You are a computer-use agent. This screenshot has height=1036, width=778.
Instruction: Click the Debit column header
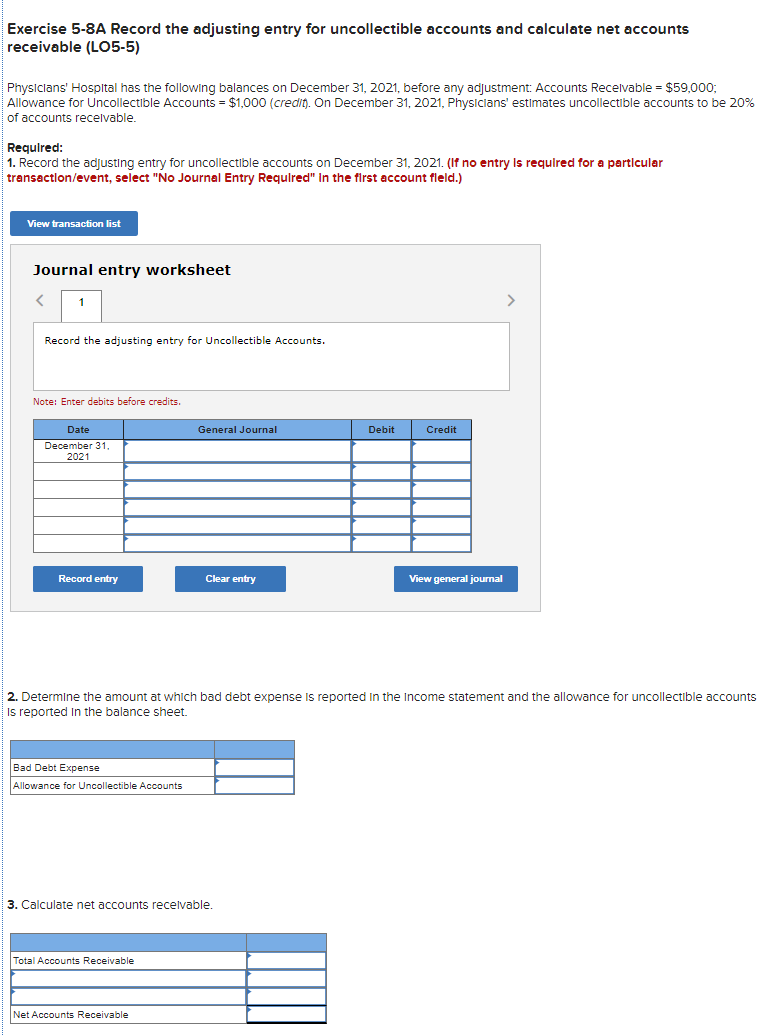pyautogui.click(x=382, y=429)
